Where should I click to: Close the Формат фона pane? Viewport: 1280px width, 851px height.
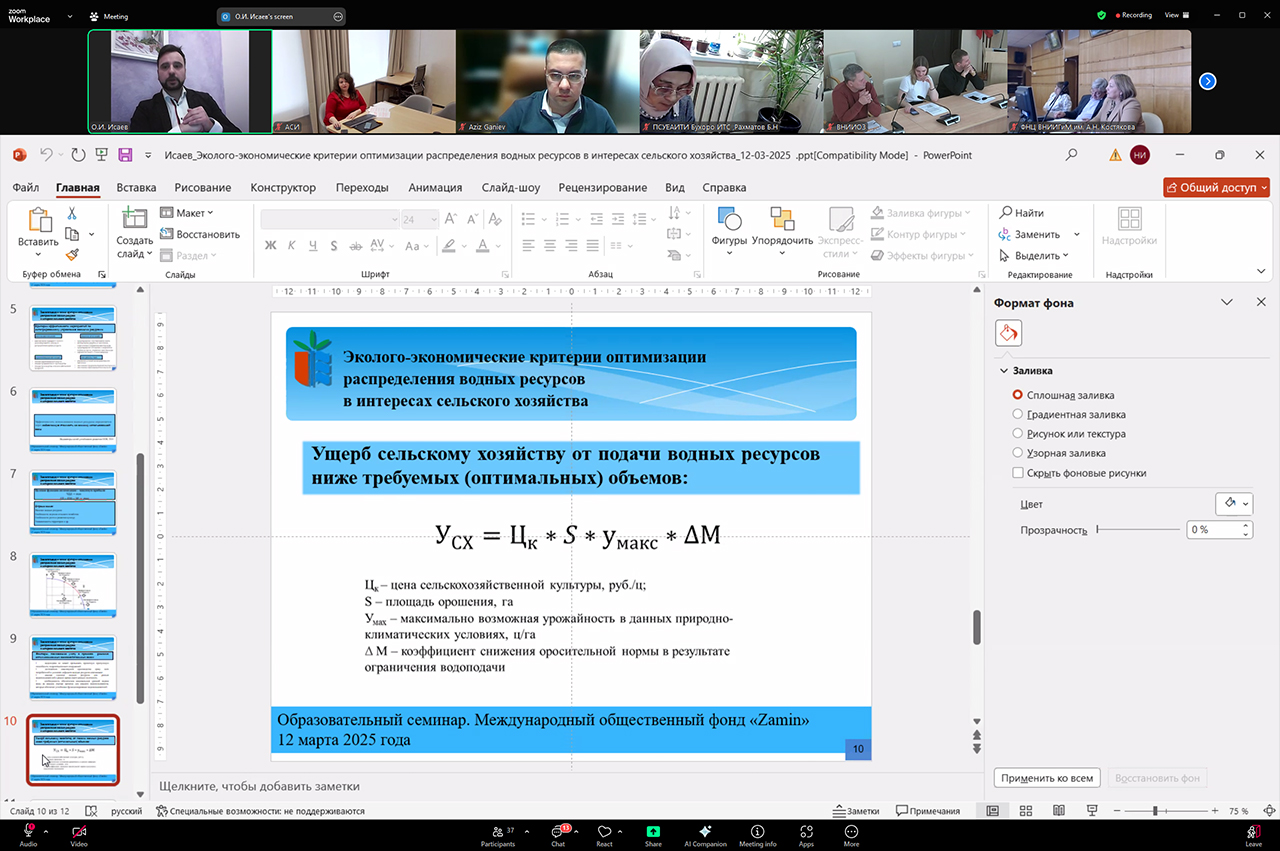coord(1260,303)
